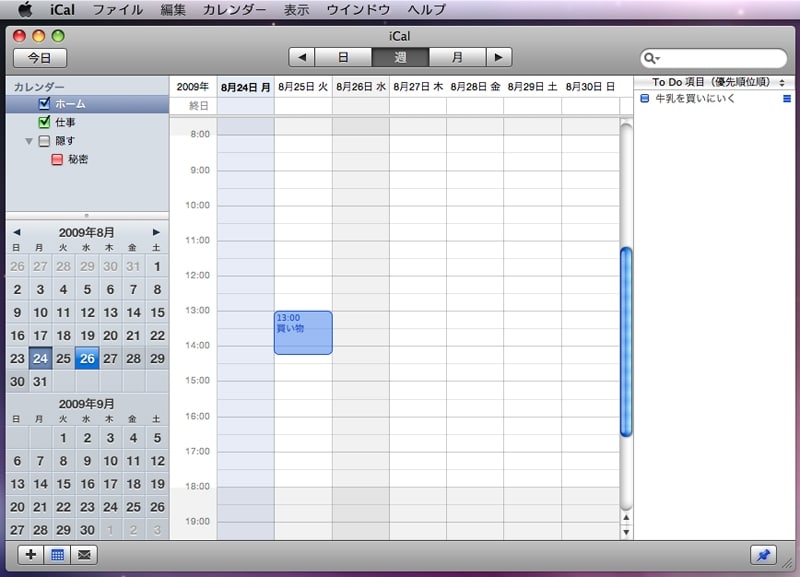Screen dimensions: 800x577
Task: Click the 8月27日 木 column header
Action: 418,87
